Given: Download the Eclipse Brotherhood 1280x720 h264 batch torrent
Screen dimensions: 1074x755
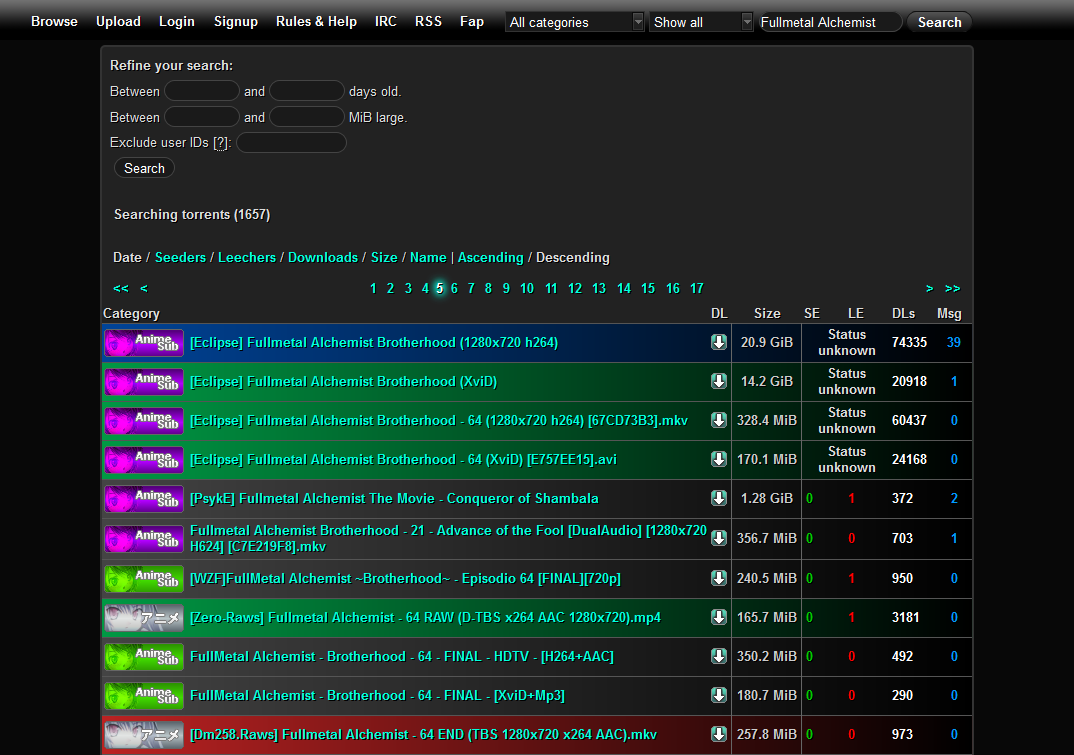Looking at the screenshot, I should (719, 342).
